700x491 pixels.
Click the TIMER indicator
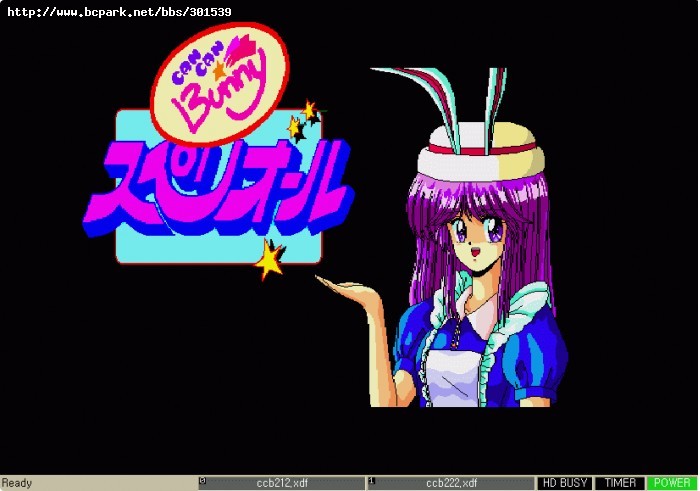point(620,483)
